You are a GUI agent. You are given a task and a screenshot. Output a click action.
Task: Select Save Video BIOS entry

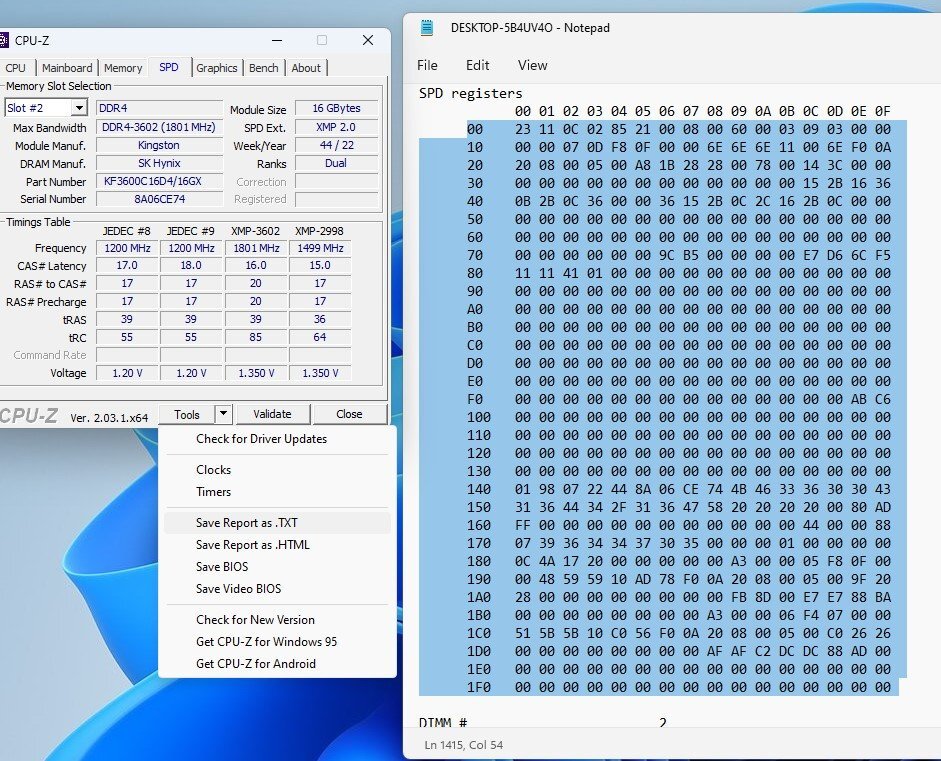(x=277, y=589)
